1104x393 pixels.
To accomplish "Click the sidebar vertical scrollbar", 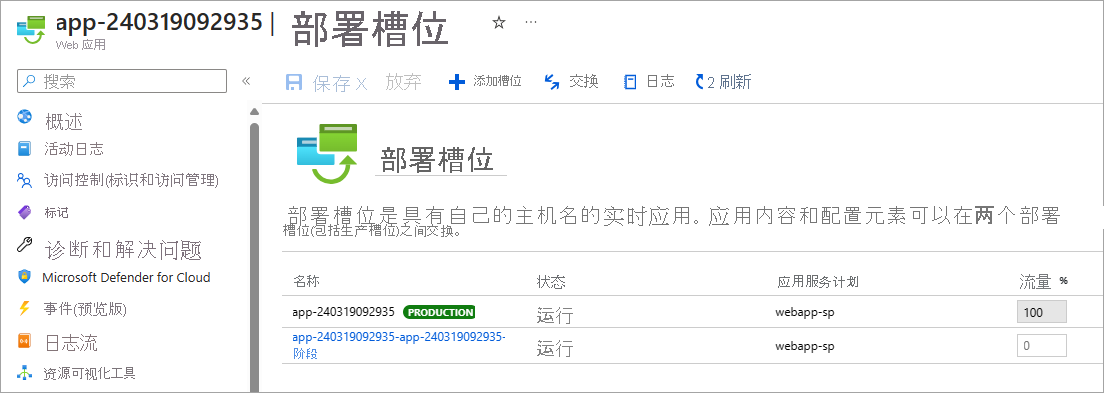I will (254, 257).
